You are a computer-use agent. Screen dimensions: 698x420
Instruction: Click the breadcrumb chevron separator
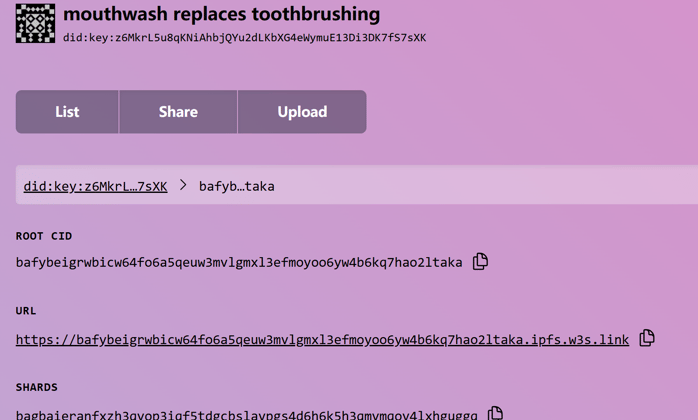pyautogui.click(x=183, y=185)
